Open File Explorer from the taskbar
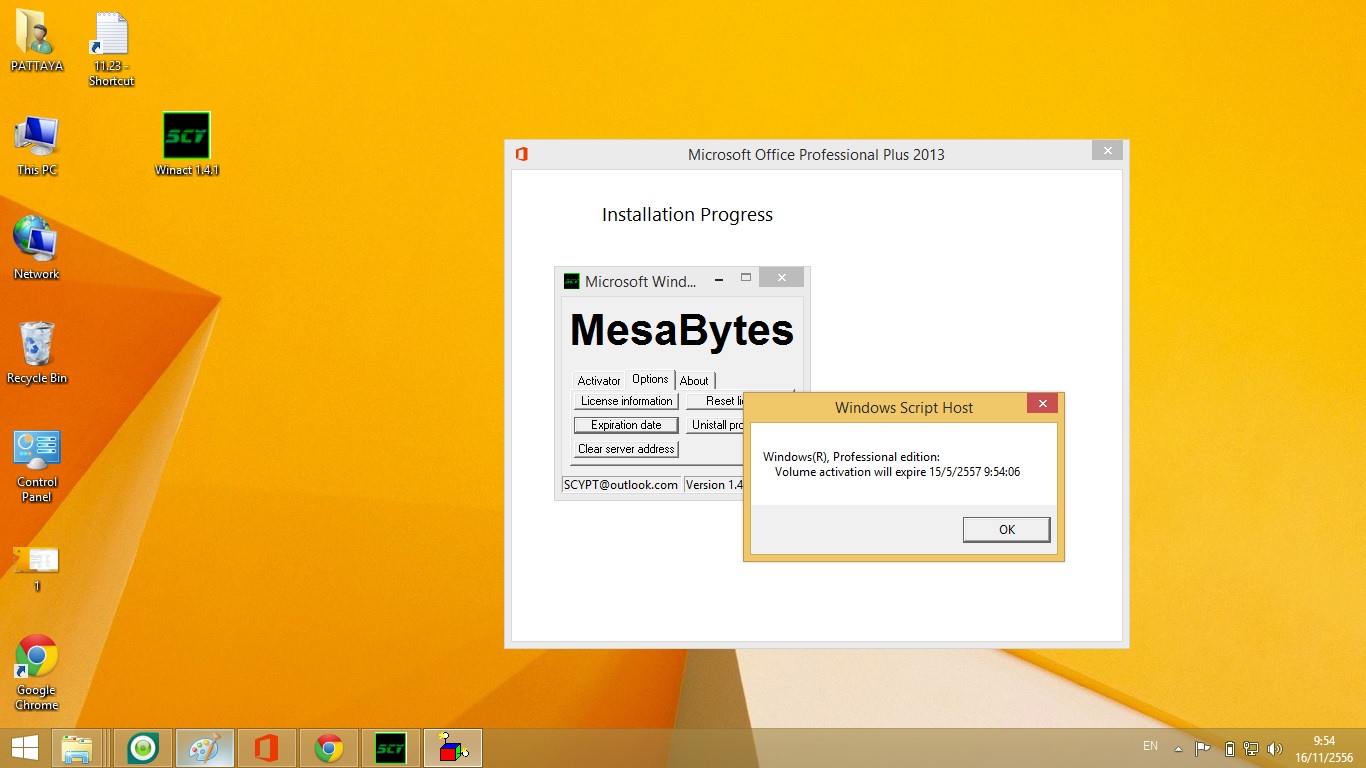This screenshot has width=1366, height=768. coord(77,748)
